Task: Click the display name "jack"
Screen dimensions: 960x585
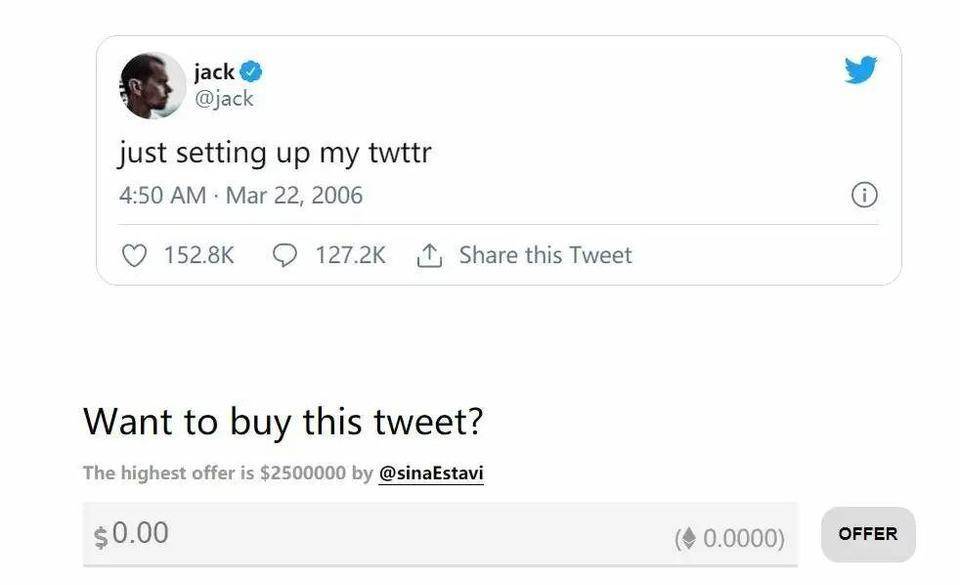Action: click(214, 72)
